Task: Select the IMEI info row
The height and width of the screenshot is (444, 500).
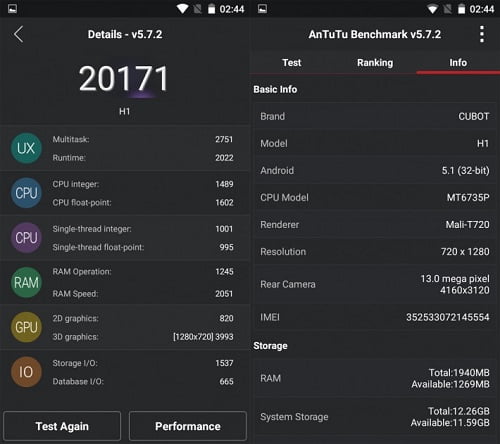Action: tap(375, 317)
